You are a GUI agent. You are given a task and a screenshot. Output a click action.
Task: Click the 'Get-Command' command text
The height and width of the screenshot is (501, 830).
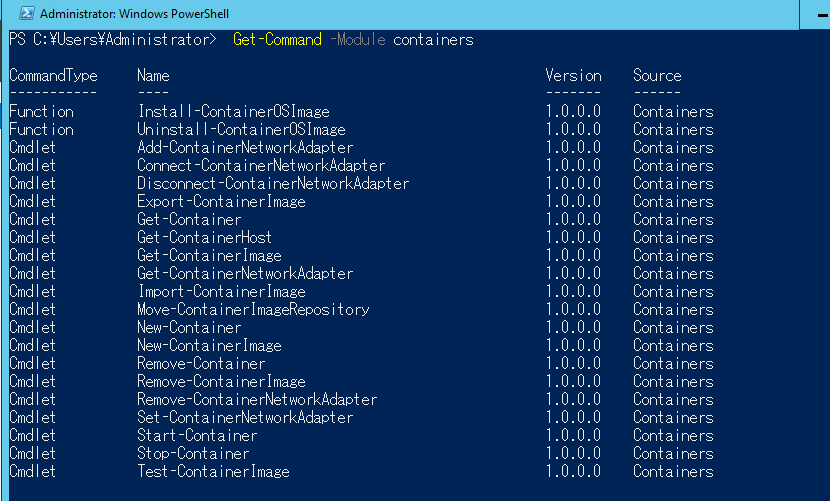(277, 40)
